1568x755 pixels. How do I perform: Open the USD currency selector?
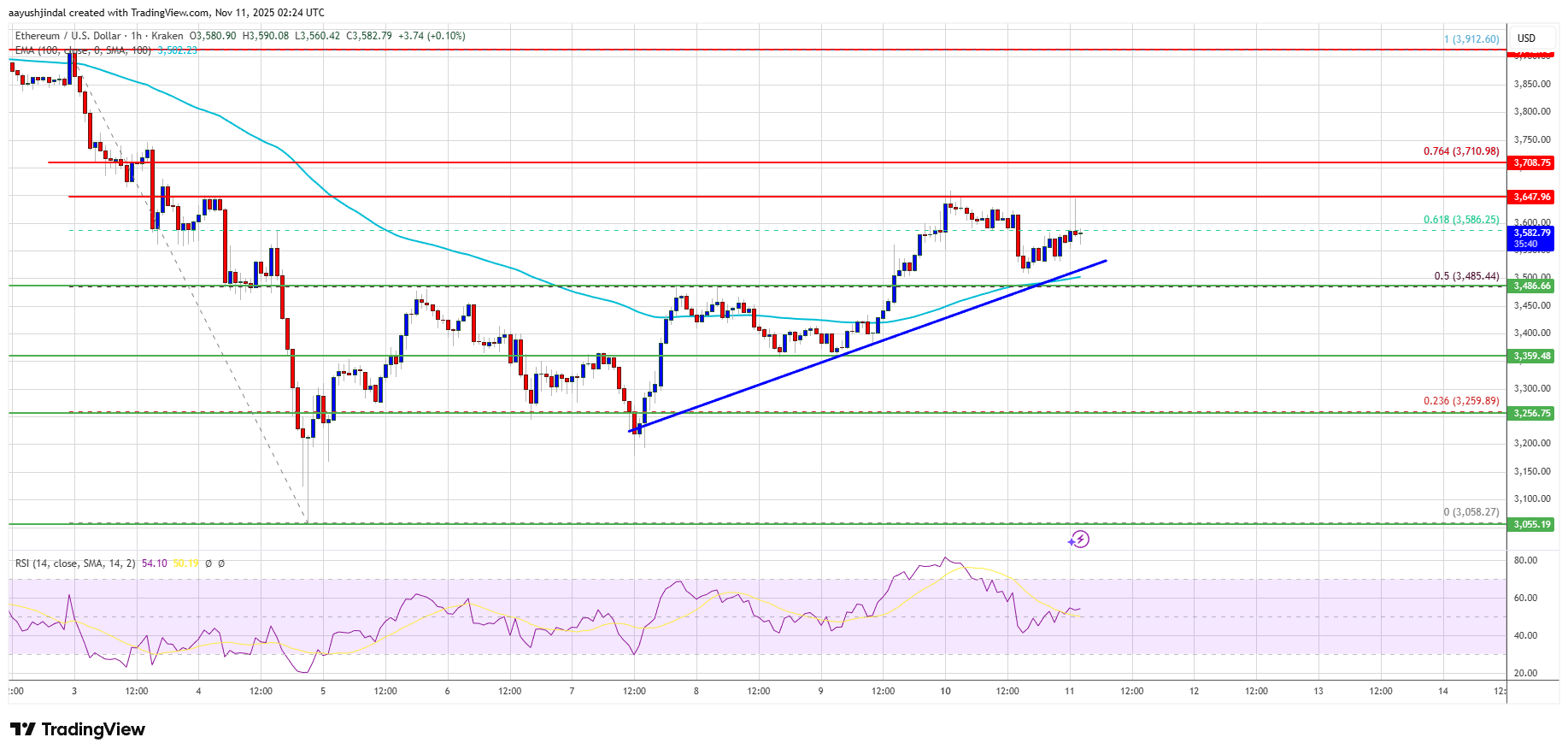(x=1526, y=38)
